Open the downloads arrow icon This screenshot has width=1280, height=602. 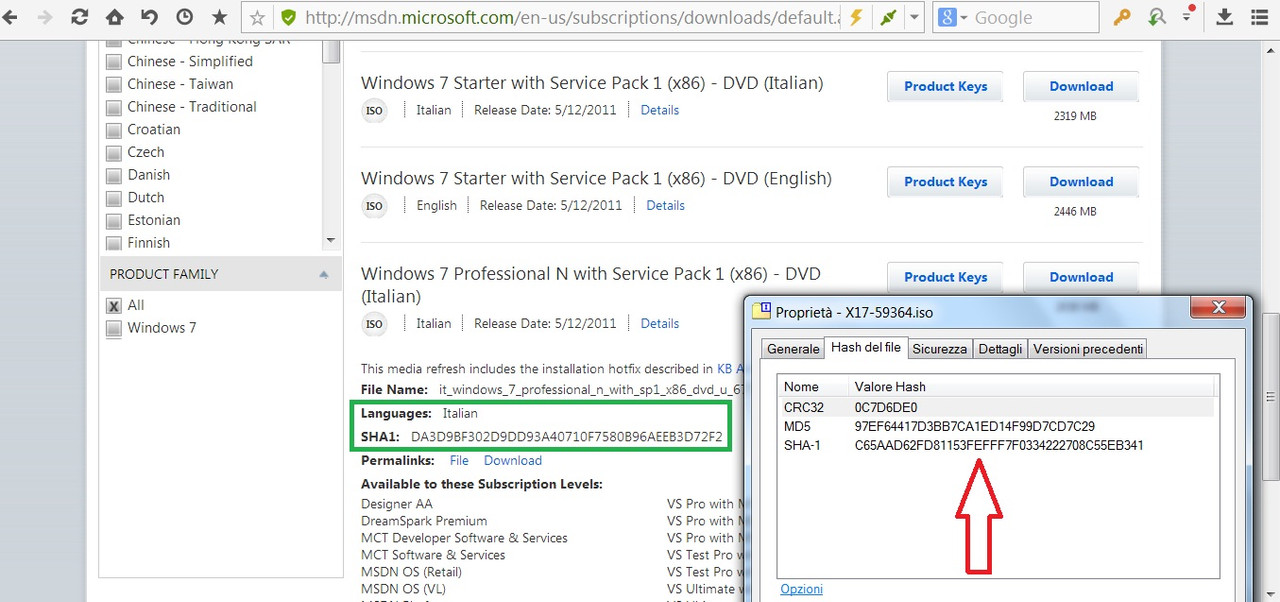(1225, 17)
